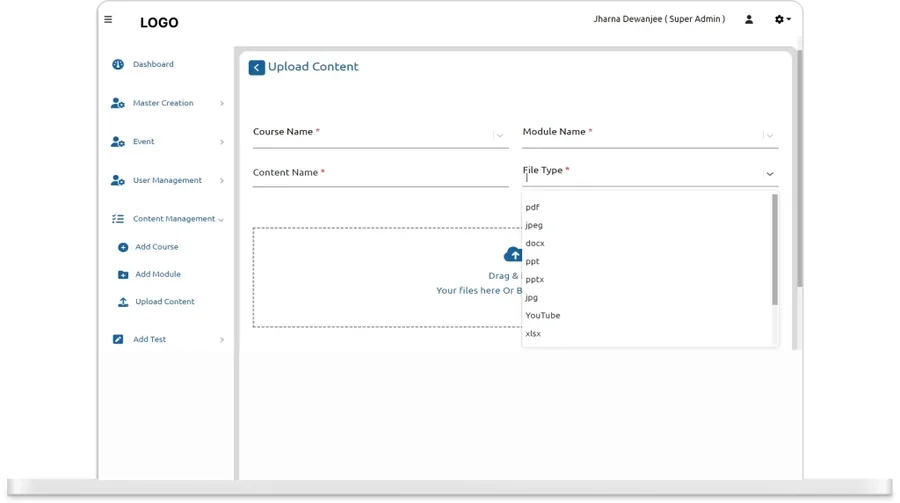The height and width of the screenshot is (503, 900).
Task: Open the user profile icon
Action: [x=749, y=20]
